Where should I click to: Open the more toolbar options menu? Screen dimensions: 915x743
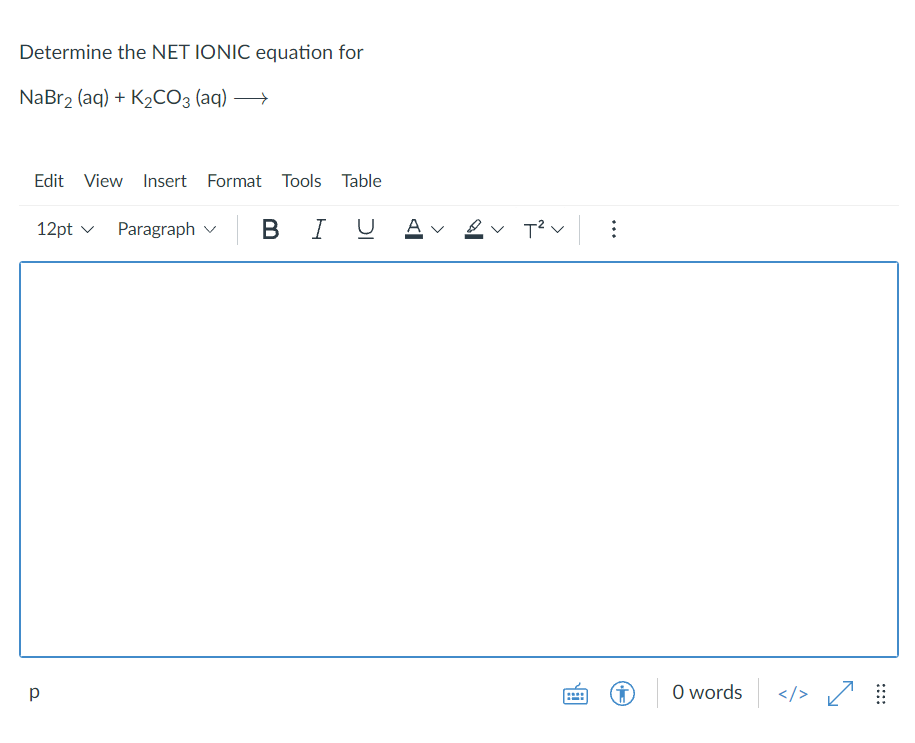[613, 229]
